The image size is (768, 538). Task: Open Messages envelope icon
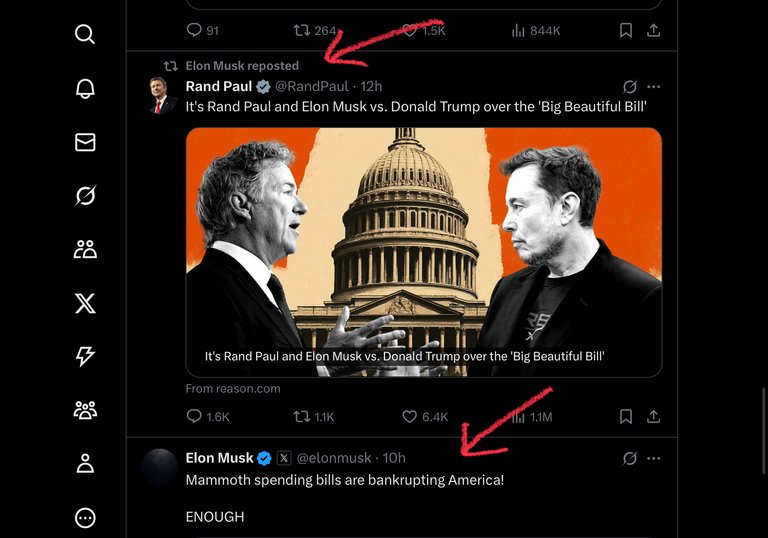point(85,142)
